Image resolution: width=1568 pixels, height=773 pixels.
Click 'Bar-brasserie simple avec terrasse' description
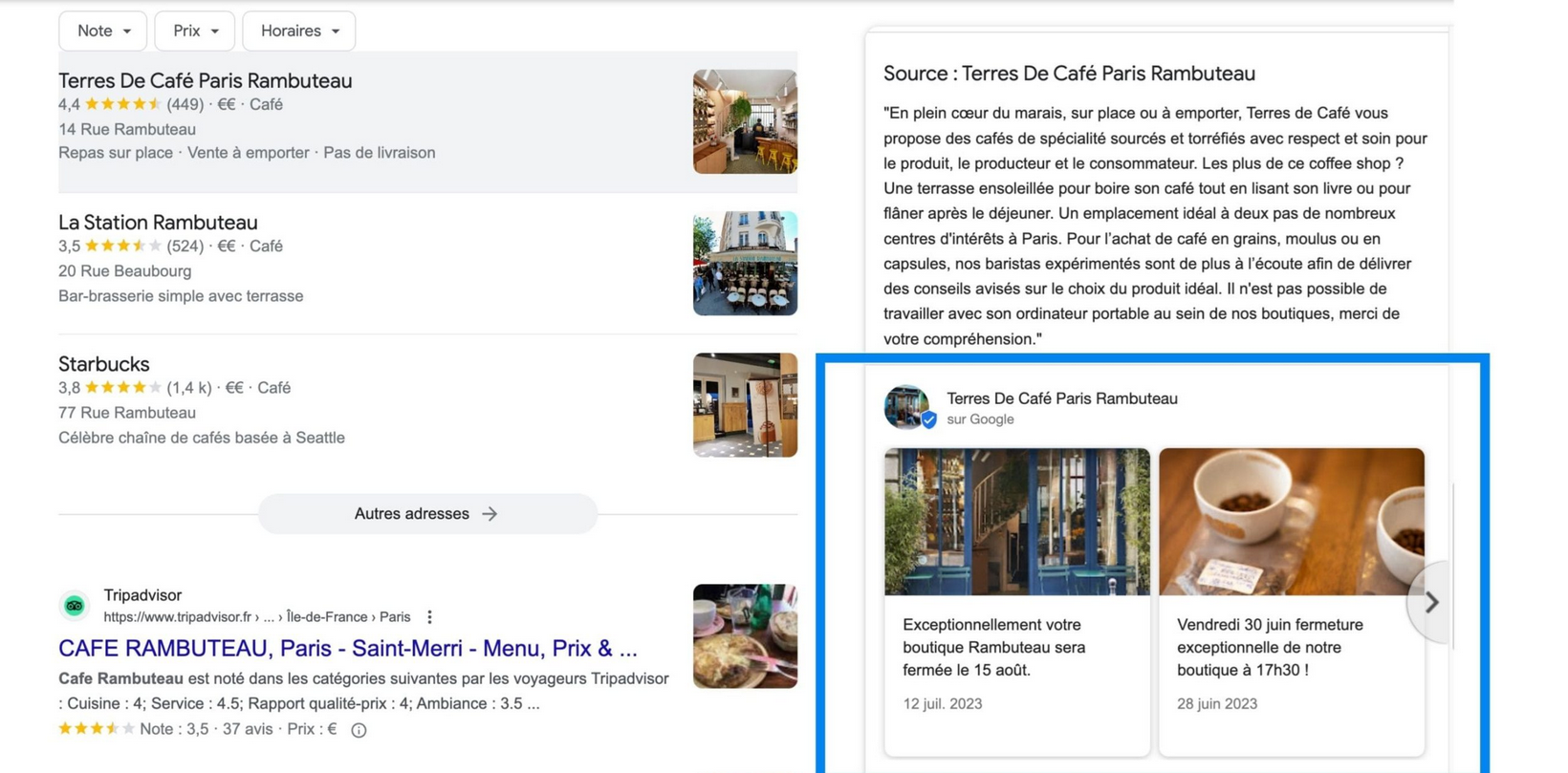pos(181,295)
